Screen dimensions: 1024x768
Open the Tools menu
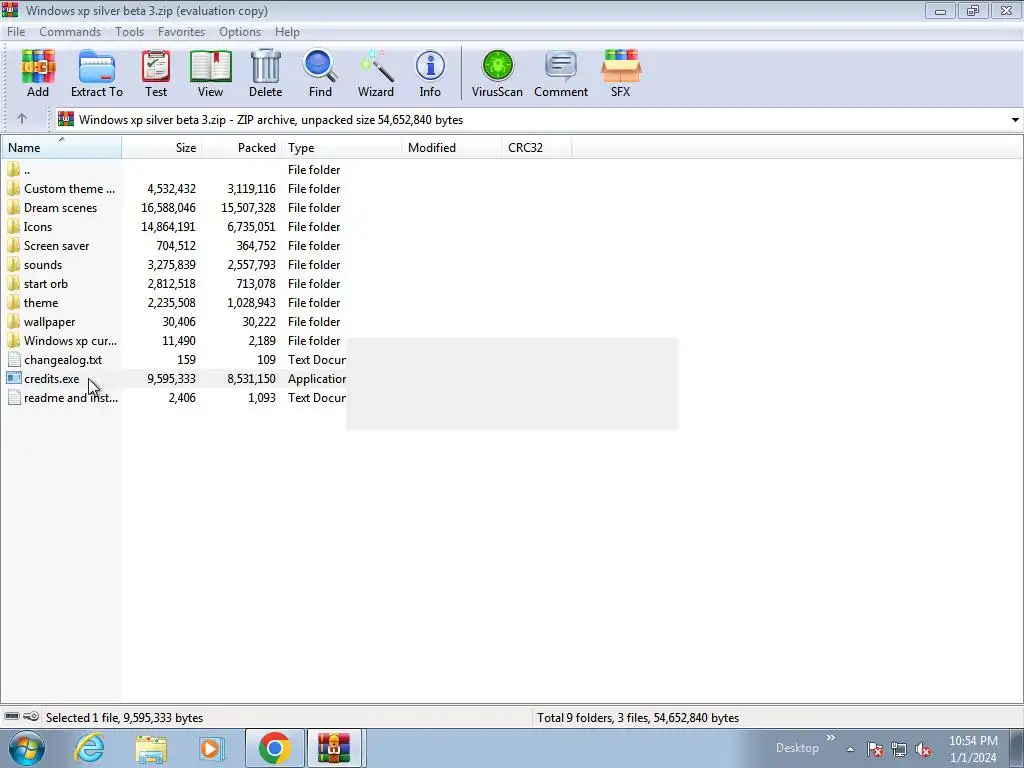point(129,31)
